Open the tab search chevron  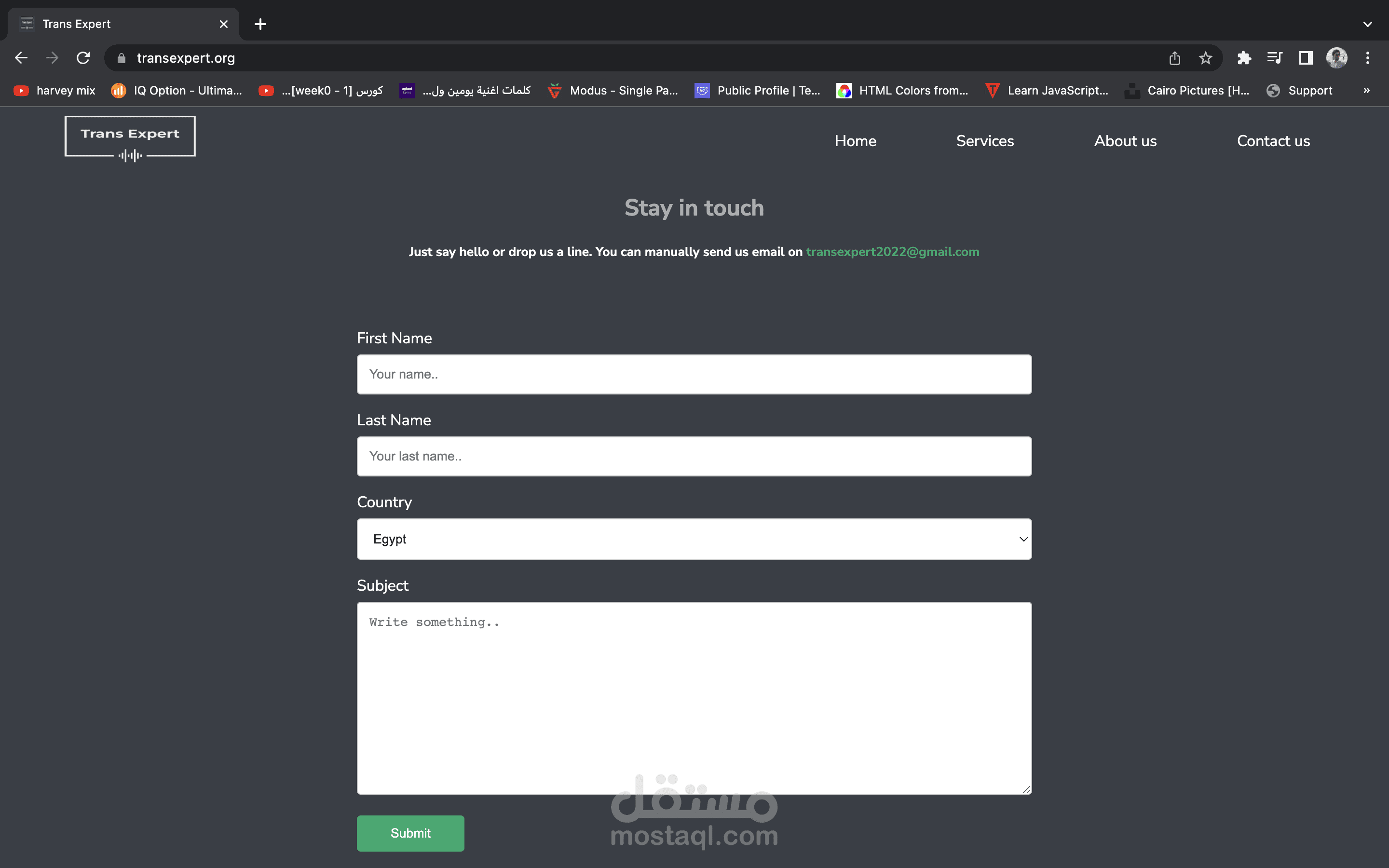[1368, 24]
